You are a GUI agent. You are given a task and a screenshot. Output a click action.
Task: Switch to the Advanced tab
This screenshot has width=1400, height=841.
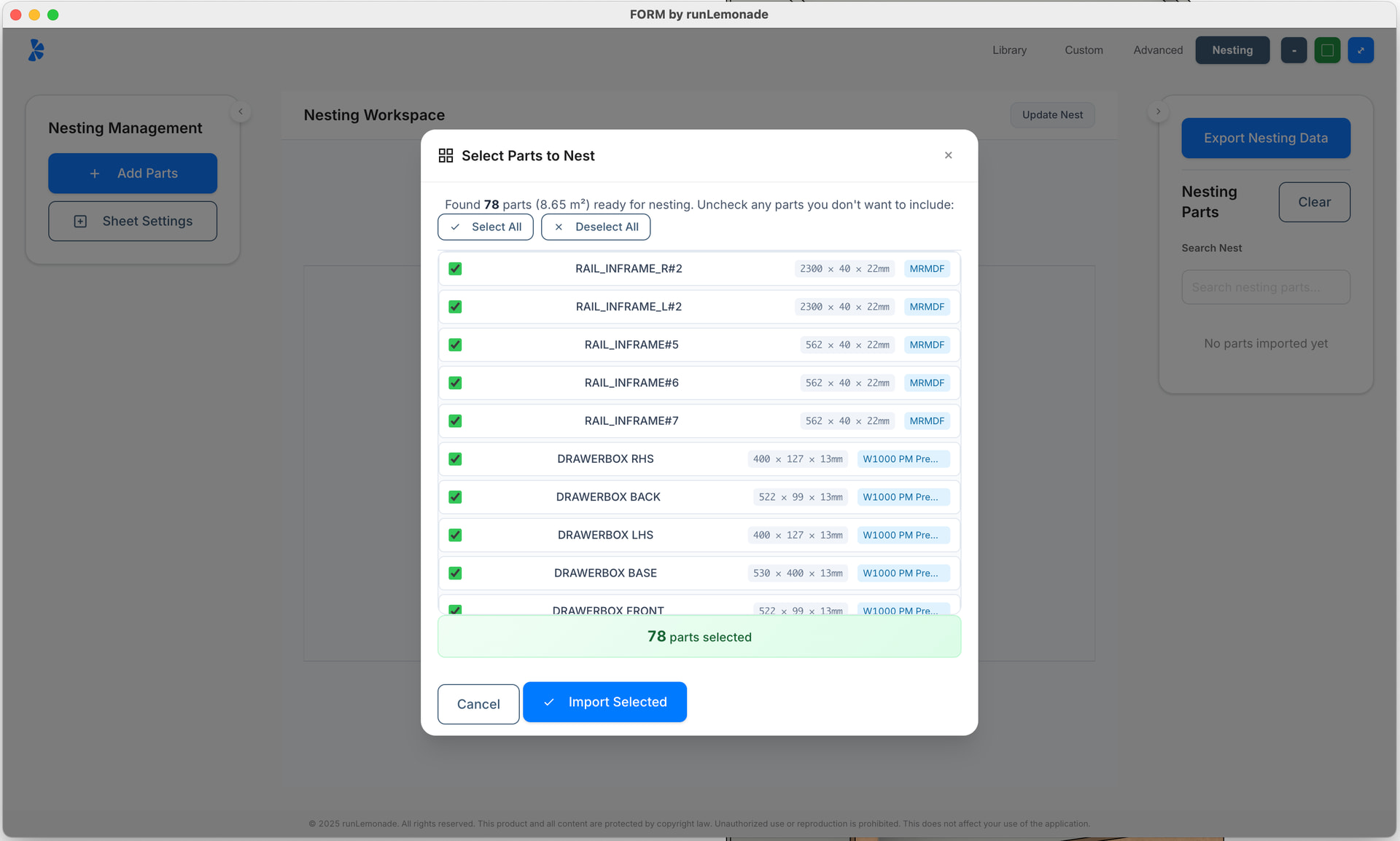[x=1157, y=50]
